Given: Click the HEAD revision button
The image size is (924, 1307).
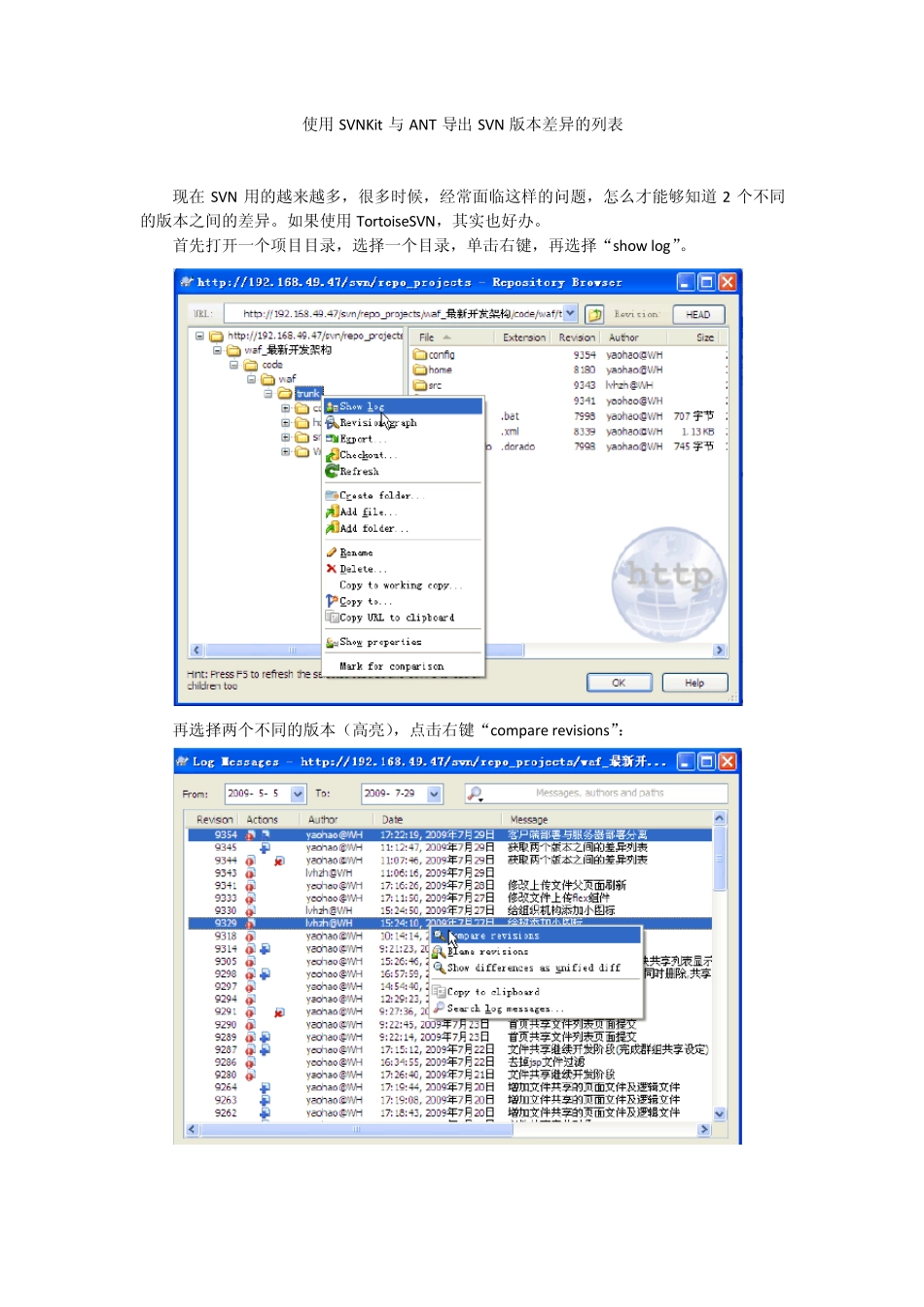Looking at the screenshot, I should (x=697, y=314).
